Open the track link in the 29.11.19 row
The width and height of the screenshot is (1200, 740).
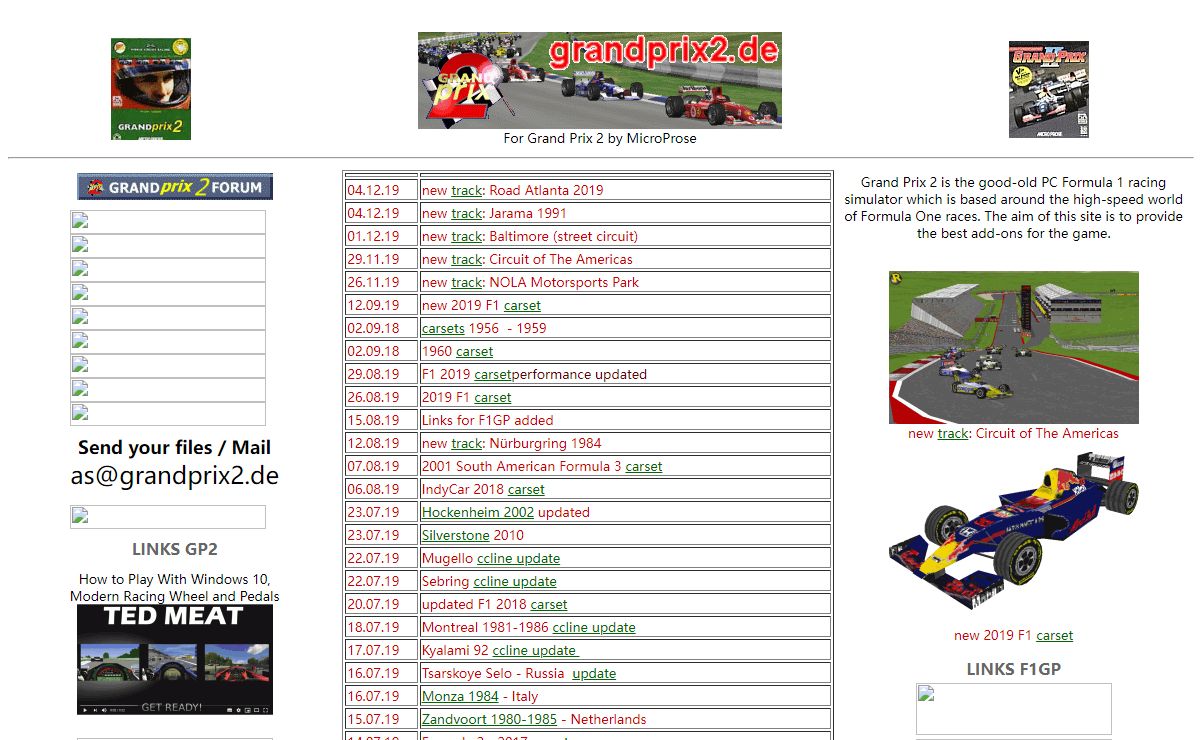click(x=467, y=259)
